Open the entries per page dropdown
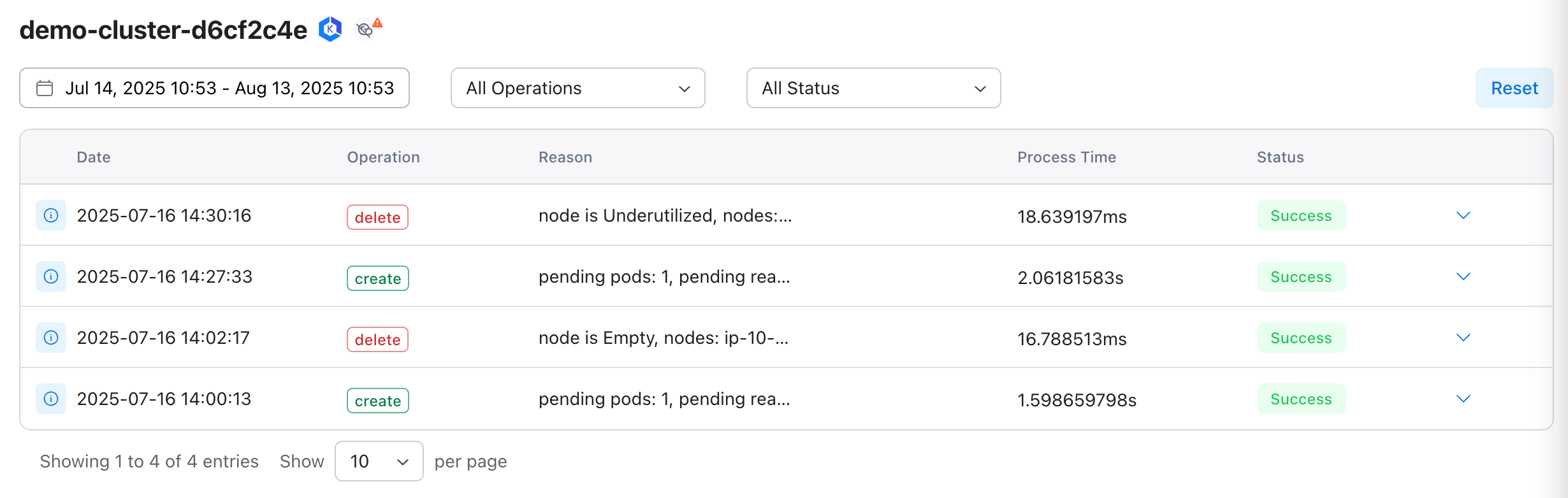Viewport: 1568px width, 498px height. point(379,461)
